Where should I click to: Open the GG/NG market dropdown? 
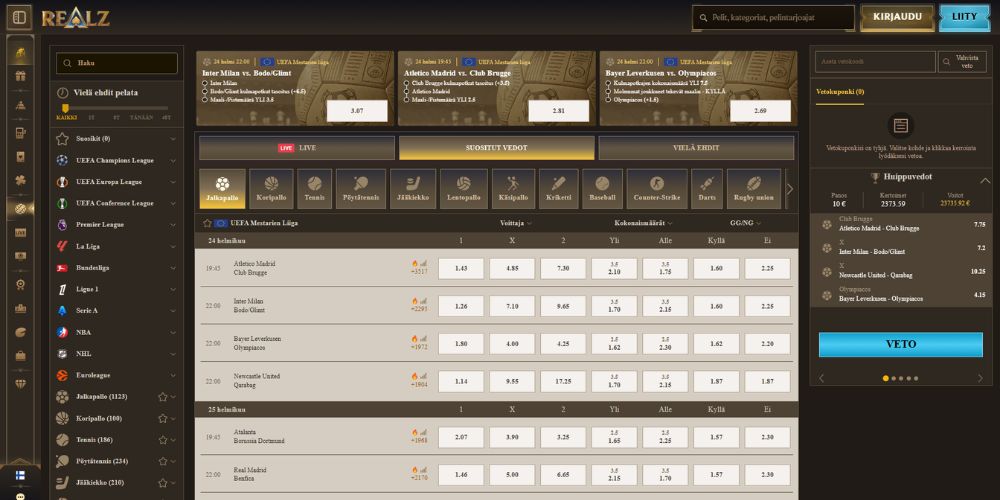click(746, 223)
